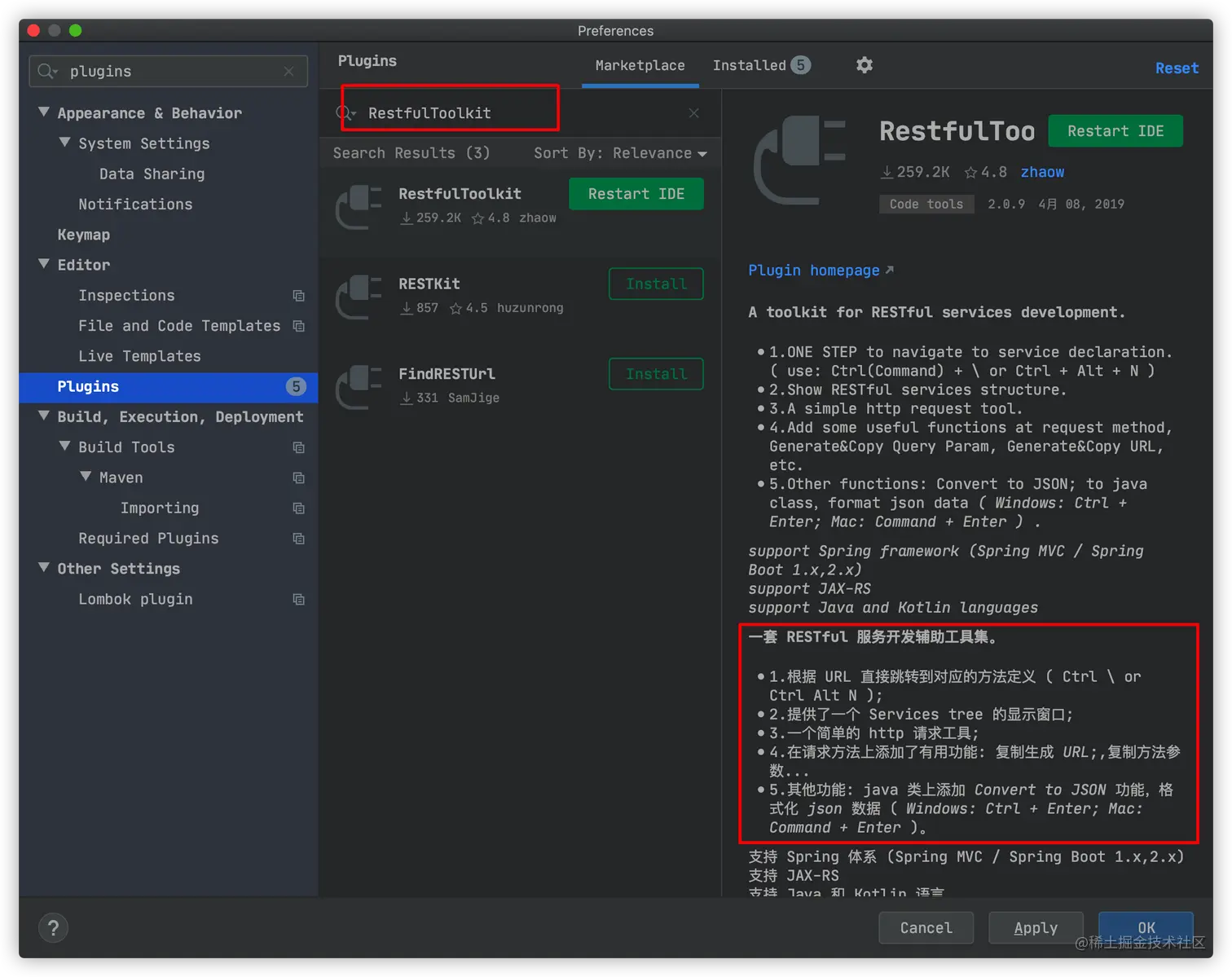Collapse the System Settings node
Image resolution: width=1232 pixels, height=977 pixels.
tap(65, 142)
